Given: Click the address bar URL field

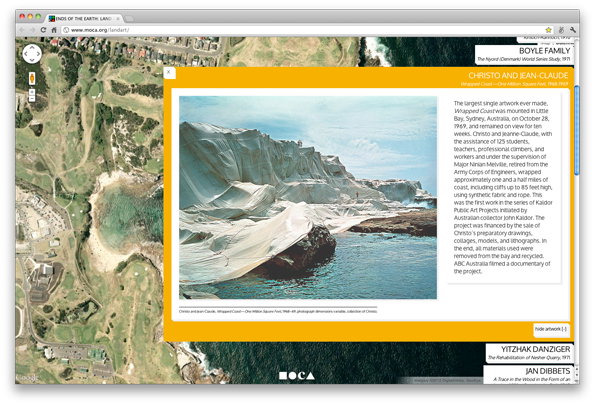Looking at the screenshot, I should click(304, 30).
